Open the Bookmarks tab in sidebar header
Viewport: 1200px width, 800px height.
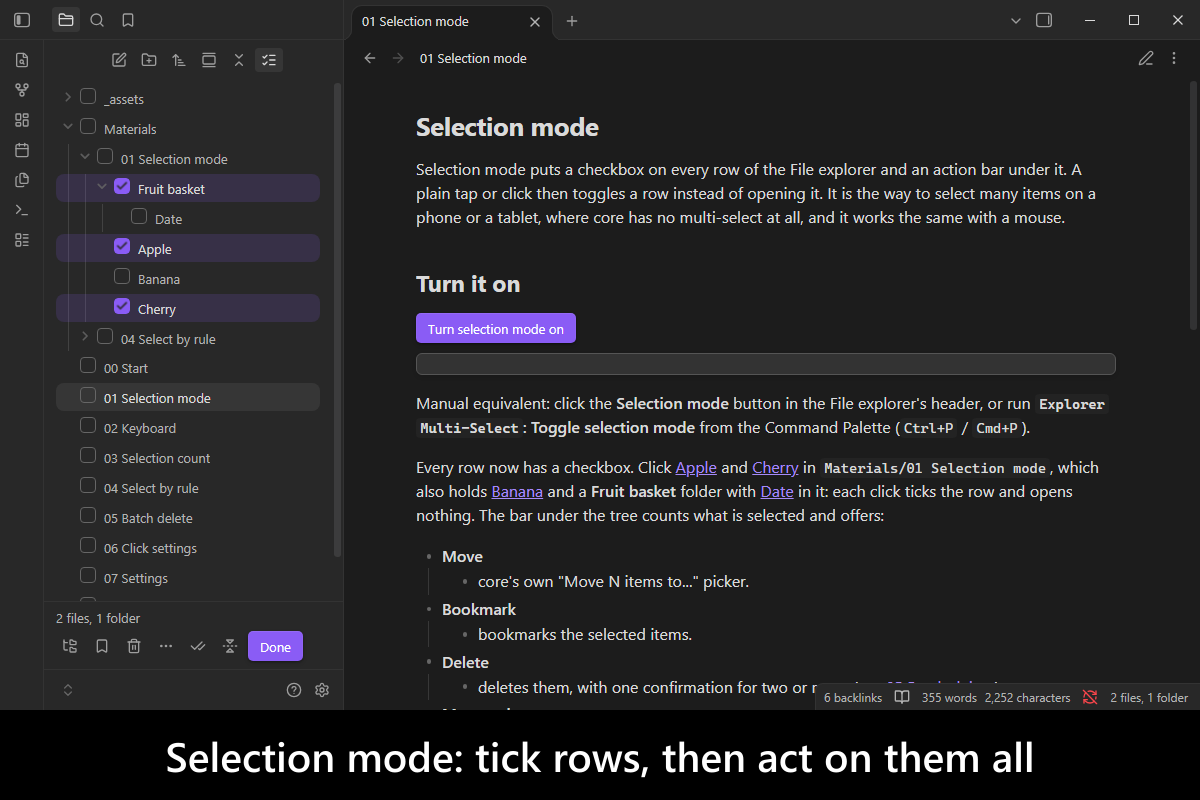pyautogui.click(x=128, y=20)
